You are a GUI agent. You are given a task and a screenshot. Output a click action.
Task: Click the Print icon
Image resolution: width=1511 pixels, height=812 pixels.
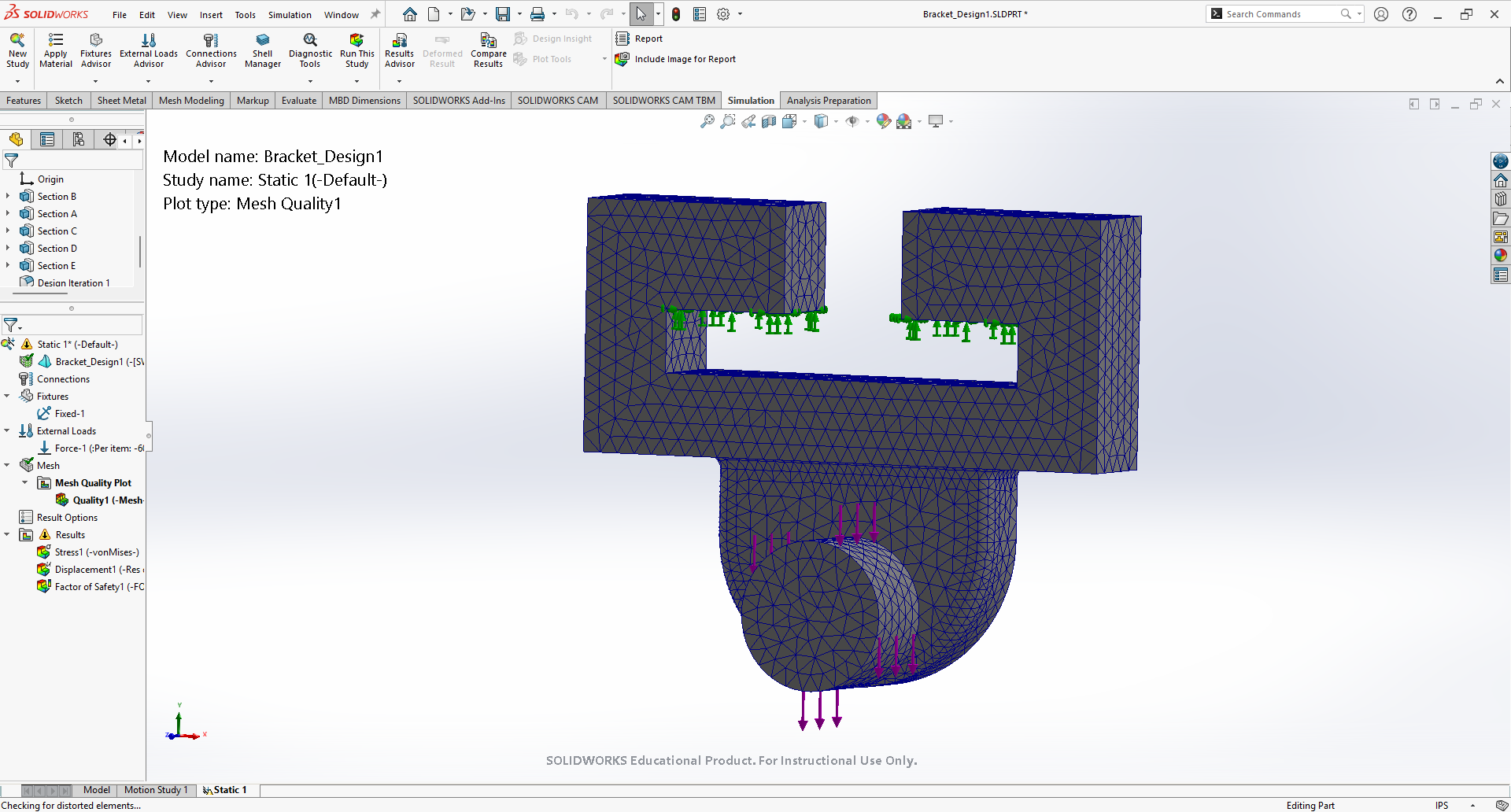(x=538, y=14)
